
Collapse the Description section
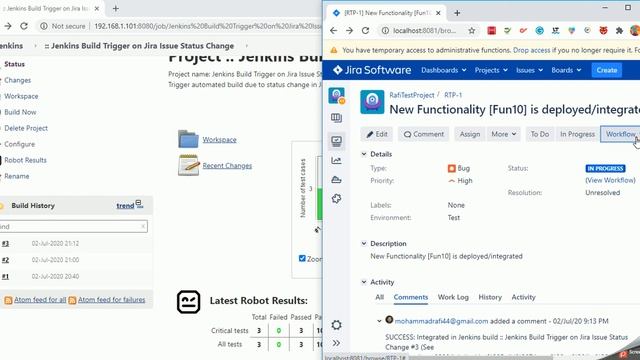[x=364, y=243]
